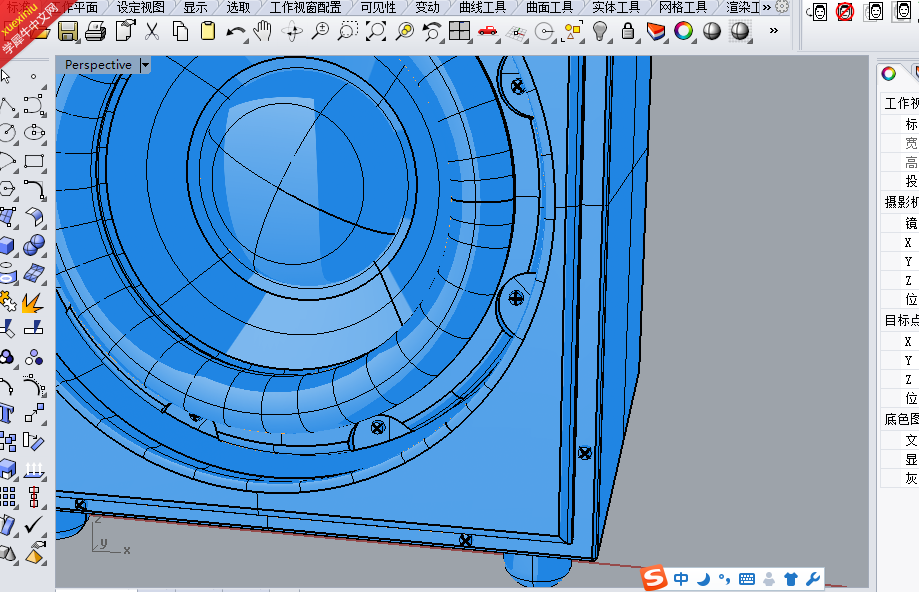Screen dimensions: 919x592
Task: Open the Sogou wrench settings icon
Action: pyautogui.click(x=813, y=579)
